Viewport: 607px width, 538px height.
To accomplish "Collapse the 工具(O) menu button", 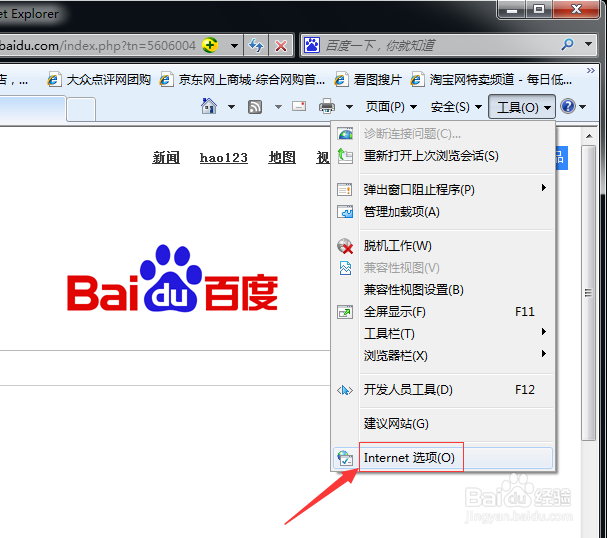I will 522,107.
